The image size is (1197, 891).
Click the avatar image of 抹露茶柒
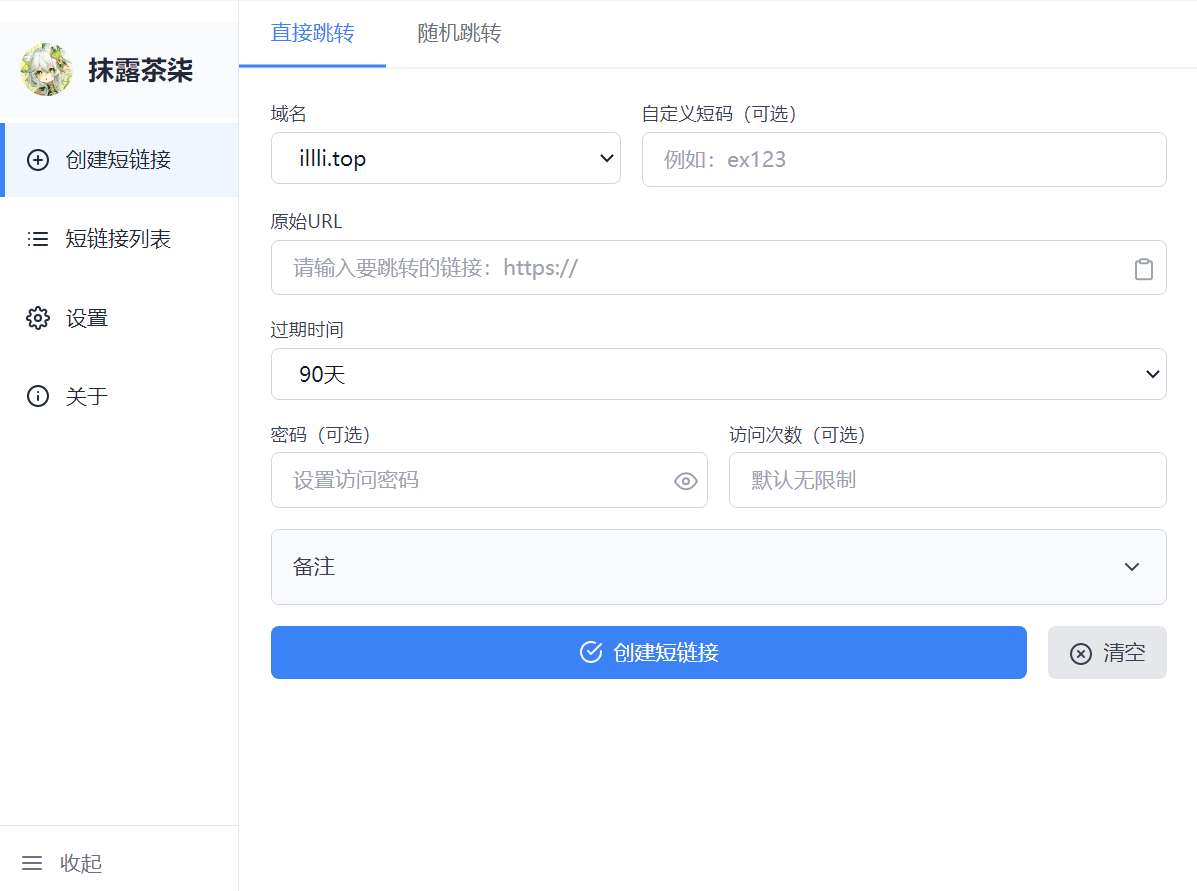[47, 69]
